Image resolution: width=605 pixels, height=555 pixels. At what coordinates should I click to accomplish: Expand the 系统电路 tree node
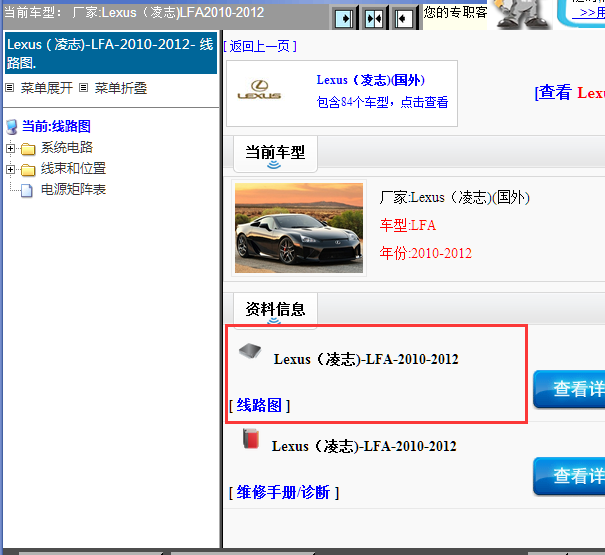(11, 148)
